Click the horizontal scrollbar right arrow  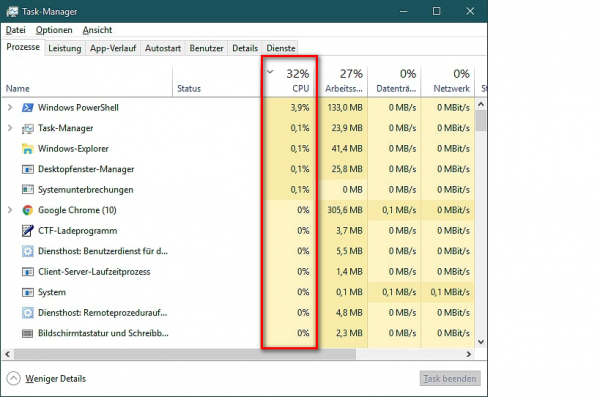(469, 354)
